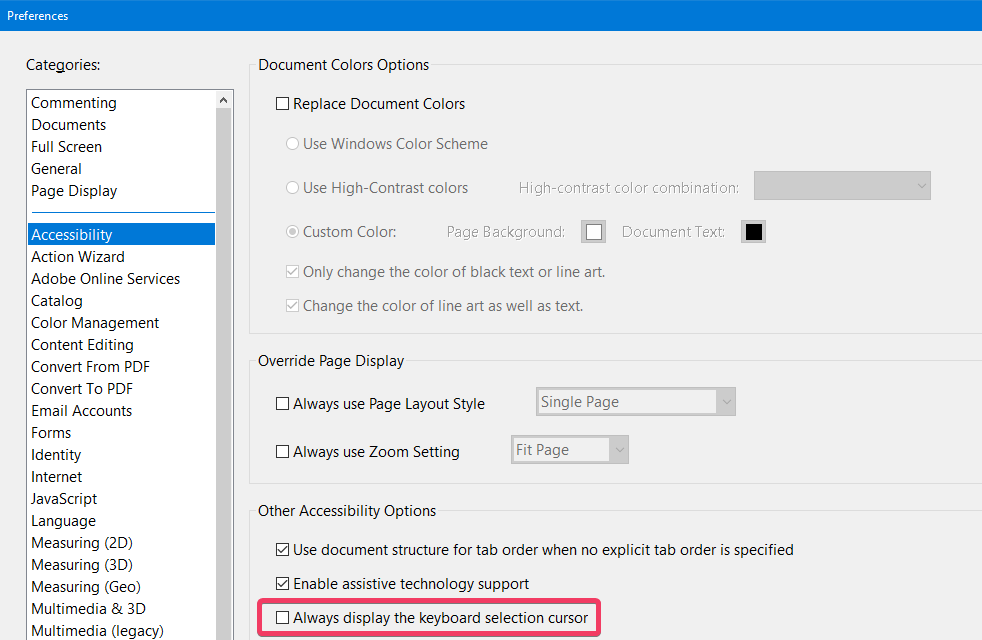Select Commenting in the Categories list
This screenshot has width=982, height=640.
point(74,103)
